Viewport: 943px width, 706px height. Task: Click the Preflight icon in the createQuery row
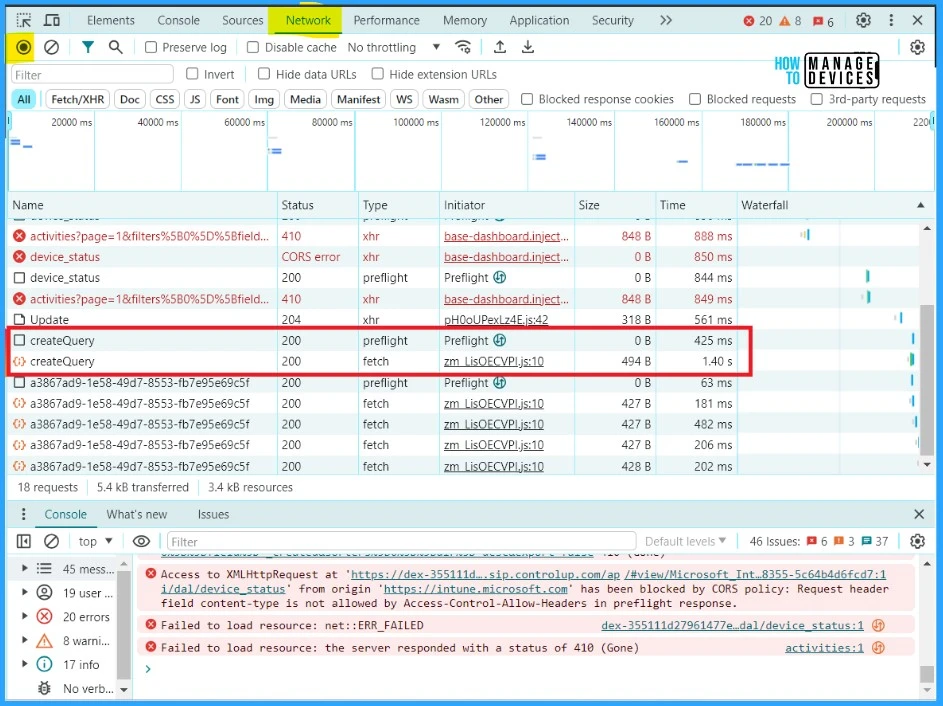(x=500, y=340)
